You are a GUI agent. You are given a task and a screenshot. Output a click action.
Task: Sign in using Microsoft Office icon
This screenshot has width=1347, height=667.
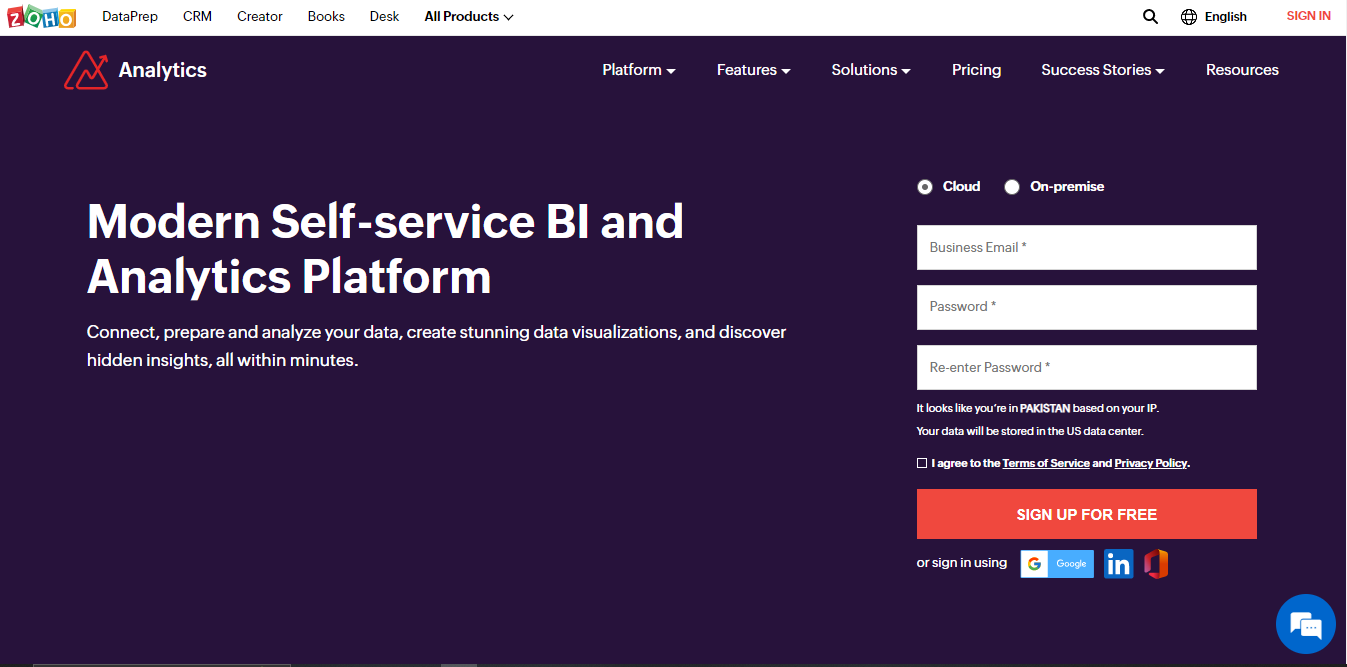tap(1156, 564)
